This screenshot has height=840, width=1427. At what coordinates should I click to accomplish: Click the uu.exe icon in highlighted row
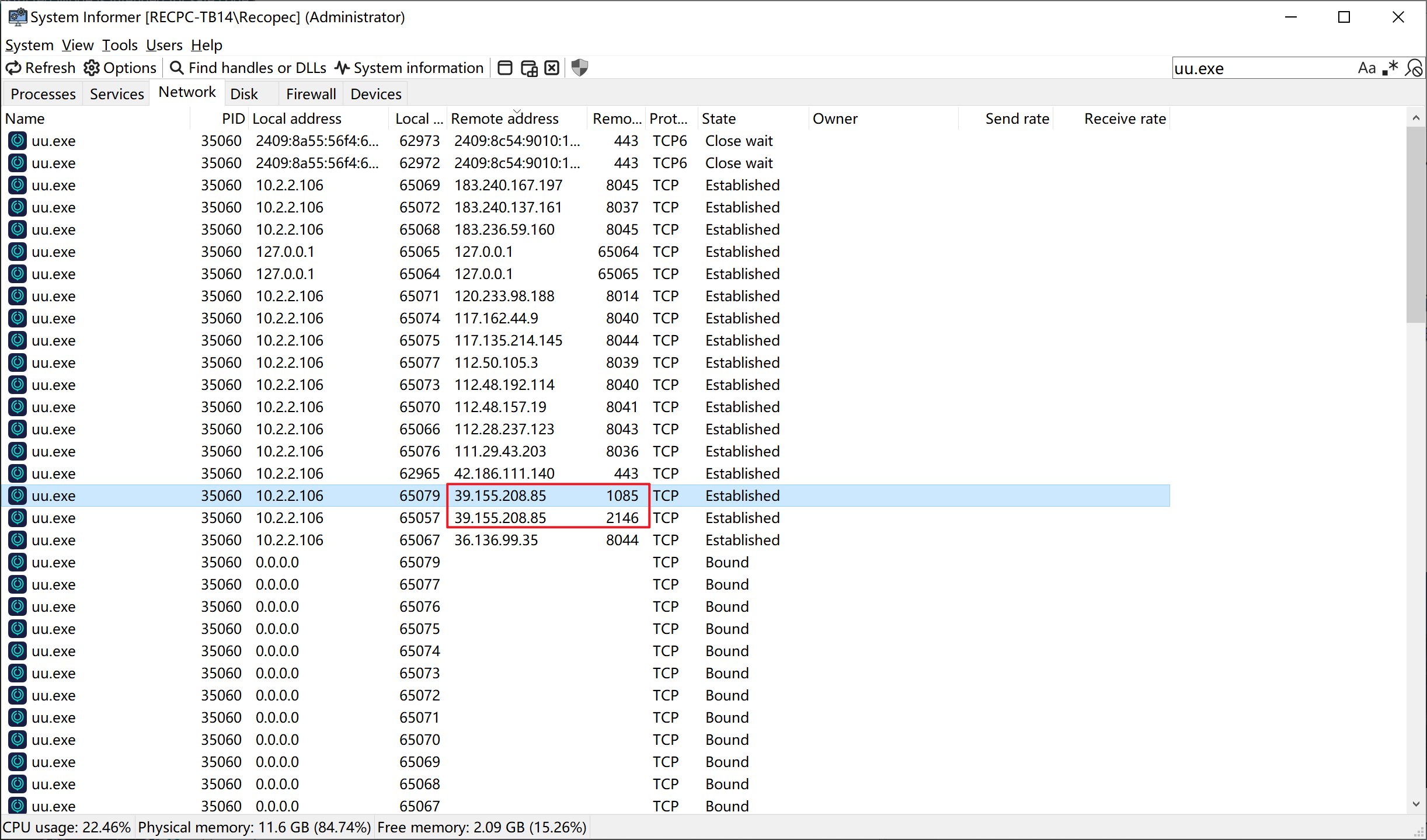point(18,496)
